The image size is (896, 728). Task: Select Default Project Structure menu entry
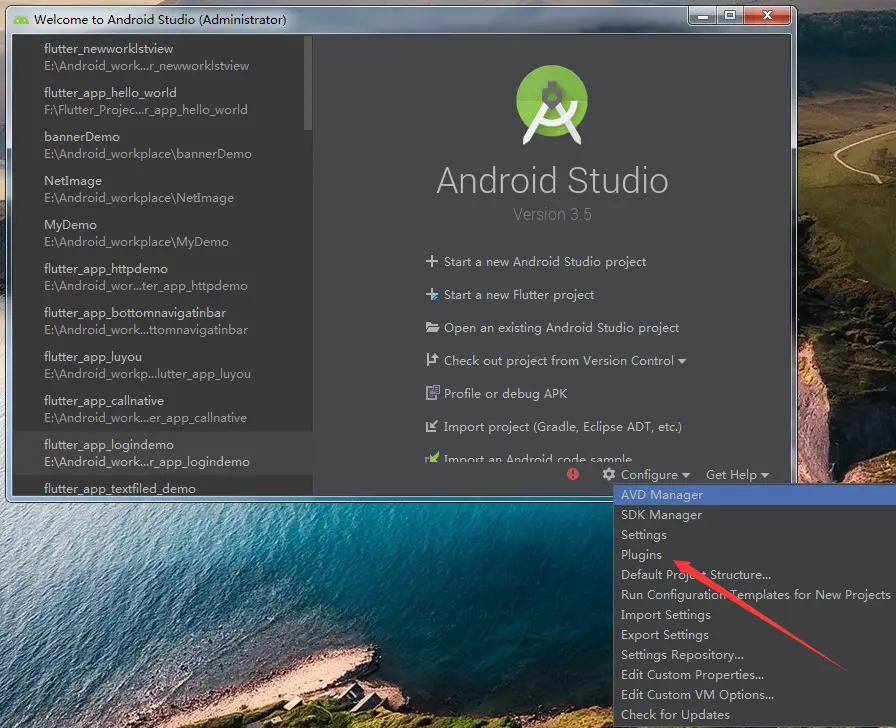tap(754, 575)
